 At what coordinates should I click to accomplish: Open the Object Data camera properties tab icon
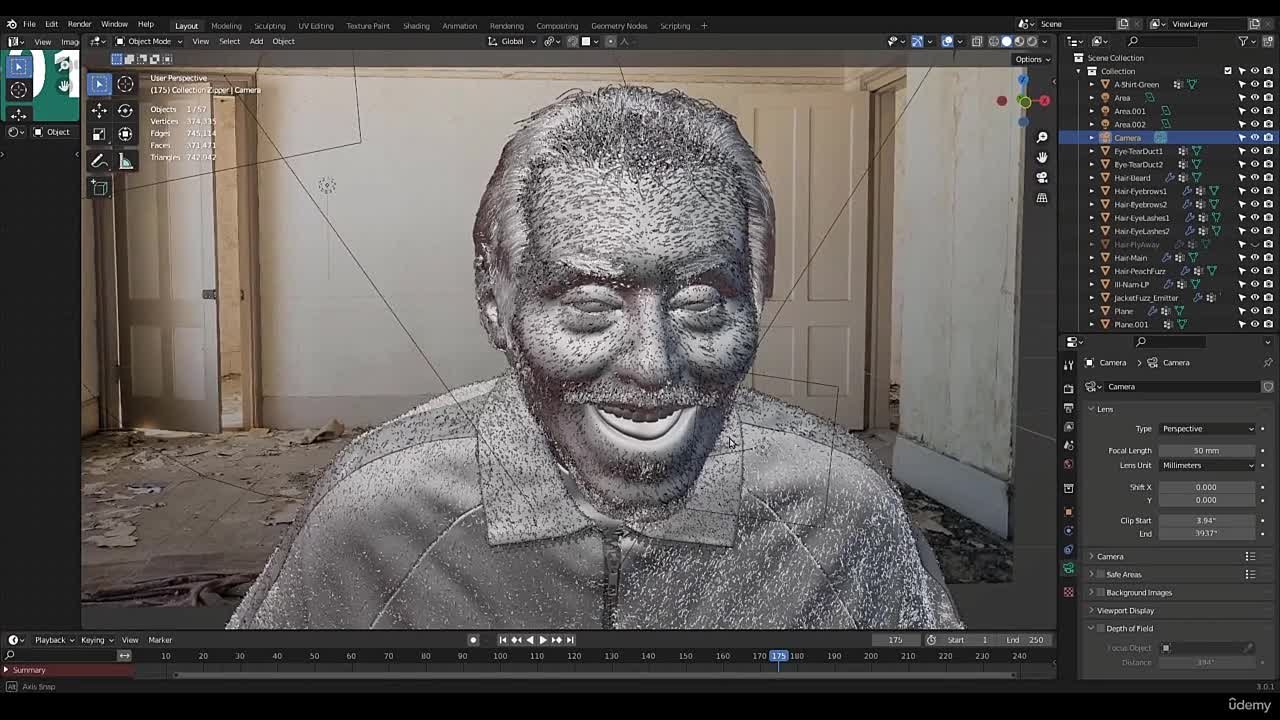coord(1068,568)
